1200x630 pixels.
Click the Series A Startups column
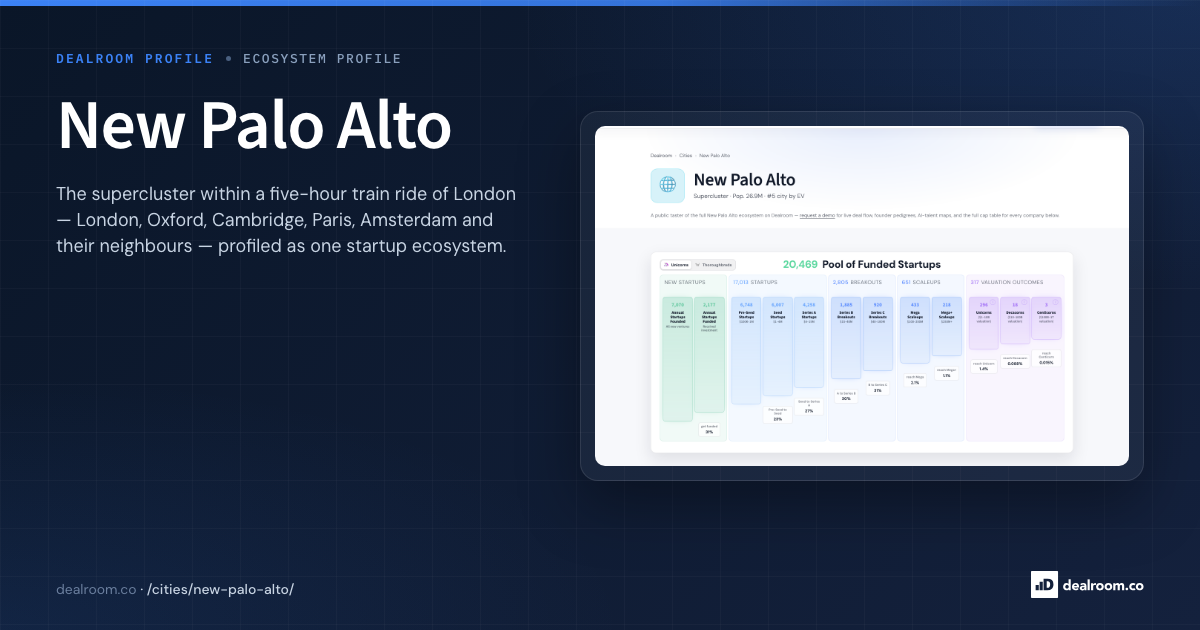[809, 341]
